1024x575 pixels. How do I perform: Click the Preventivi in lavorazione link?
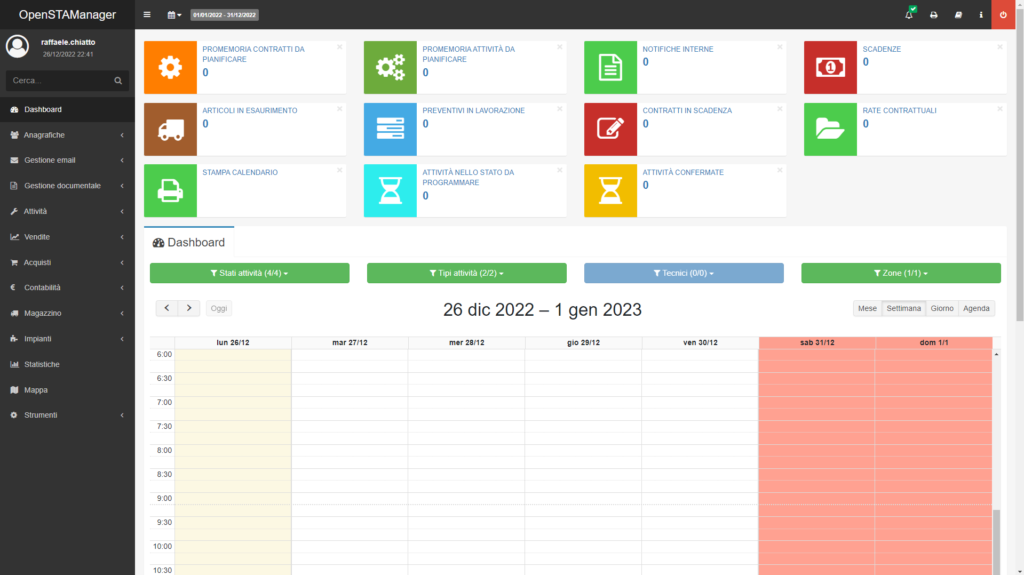pyautogui.click(x=473, y=110)
